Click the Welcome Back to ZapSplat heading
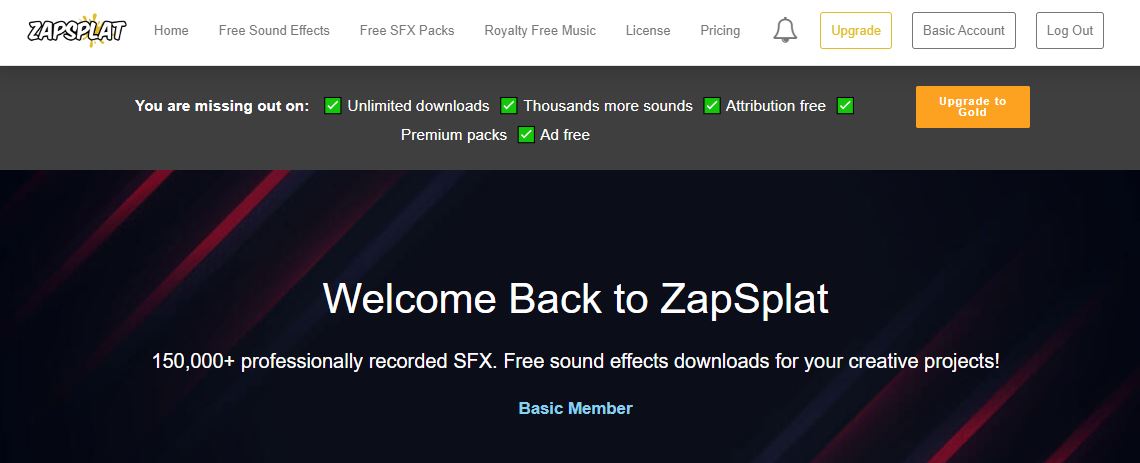This screenshot has width=1140, height=463. tap(575, 299)
